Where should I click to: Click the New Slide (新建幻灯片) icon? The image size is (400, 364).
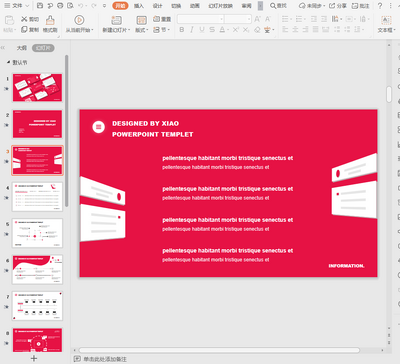point(116,20)
